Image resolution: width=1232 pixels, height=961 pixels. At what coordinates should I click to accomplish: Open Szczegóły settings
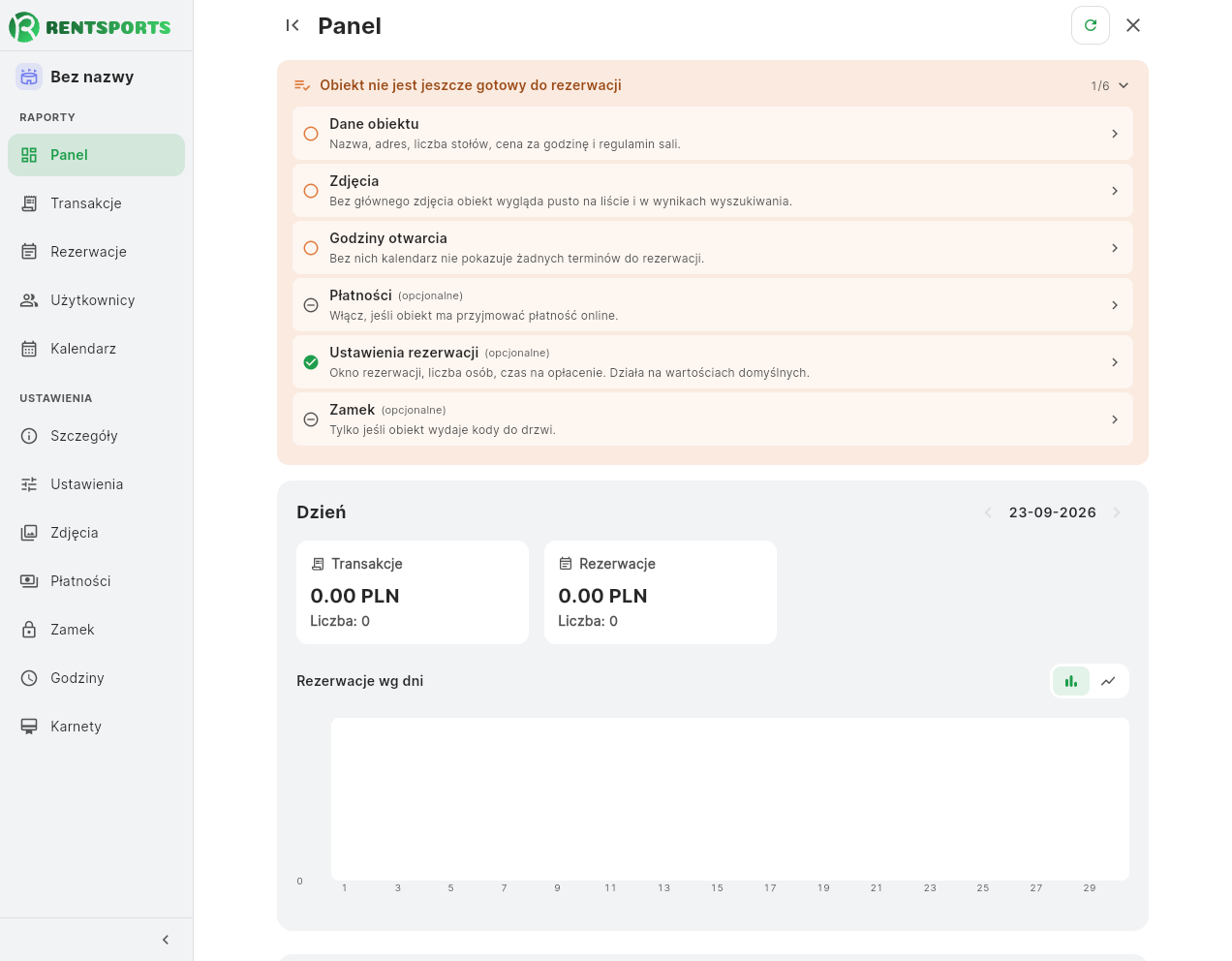click(x=96, y=436)
